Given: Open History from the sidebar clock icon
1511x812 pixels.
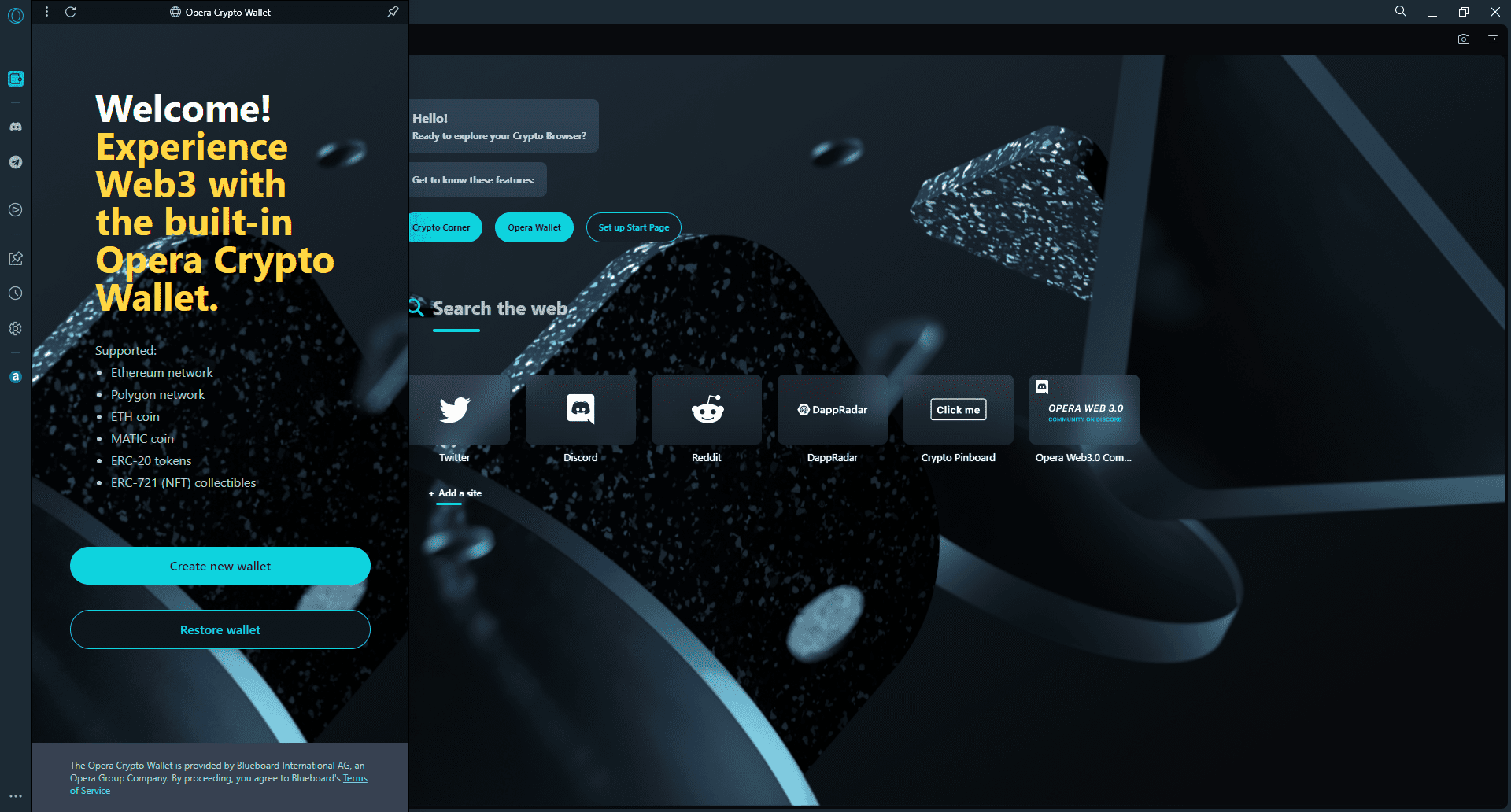Looking at the screenshot, I should pyautogui.click(x=16, y=293).
